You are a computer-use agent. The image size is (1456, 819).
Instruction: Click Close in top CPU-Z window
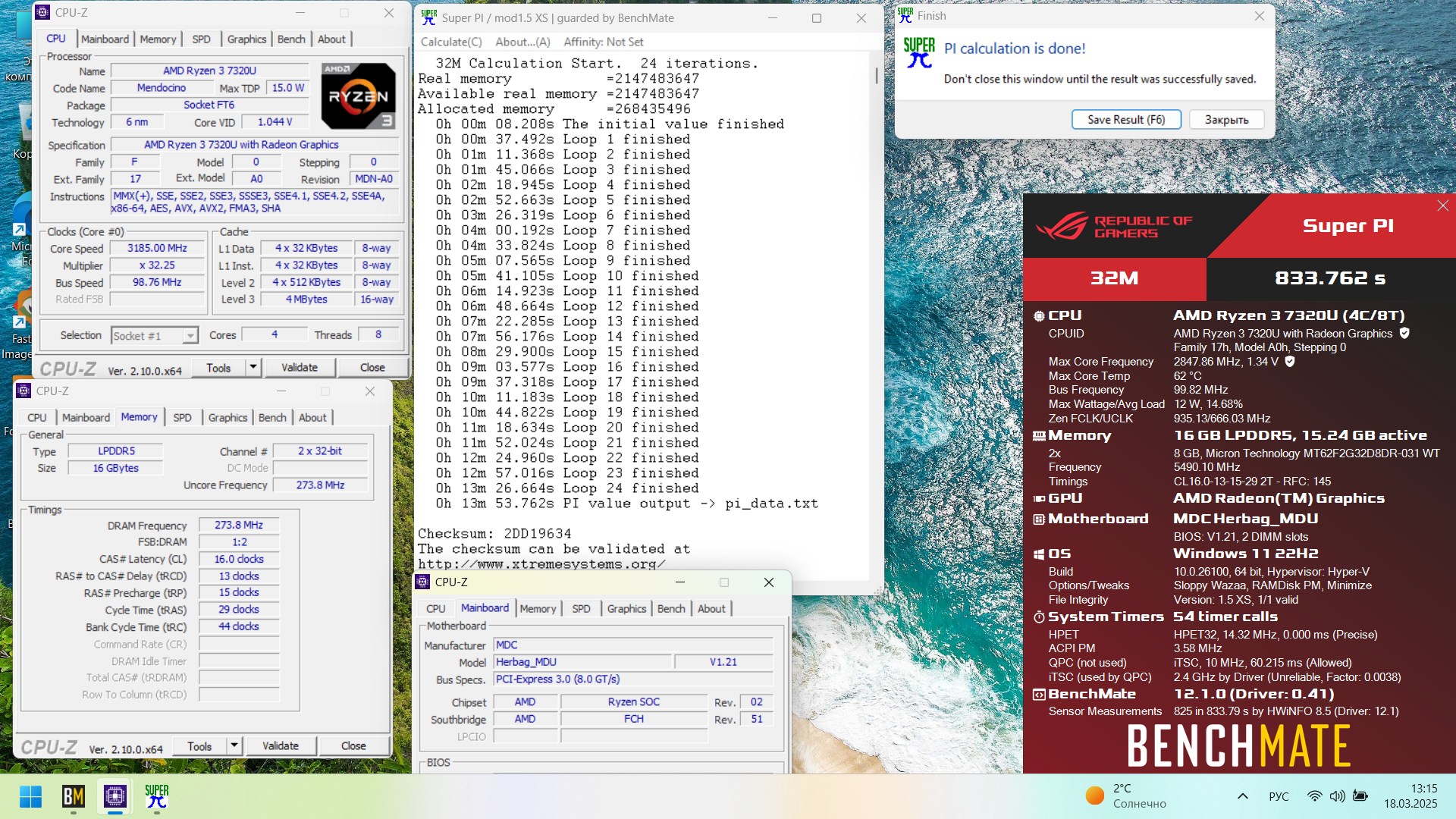coord(372,368)
